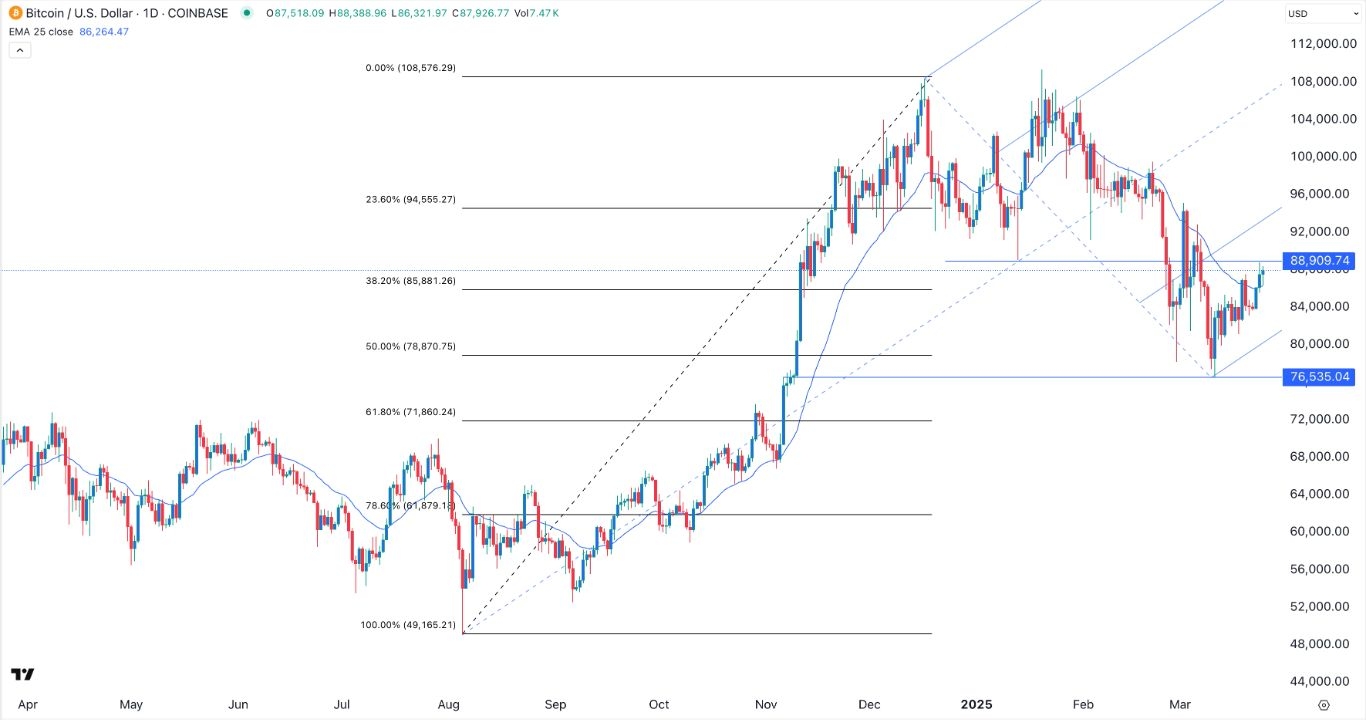Click the green market status dot
The image size is (1366, 720).
(246, 13)
